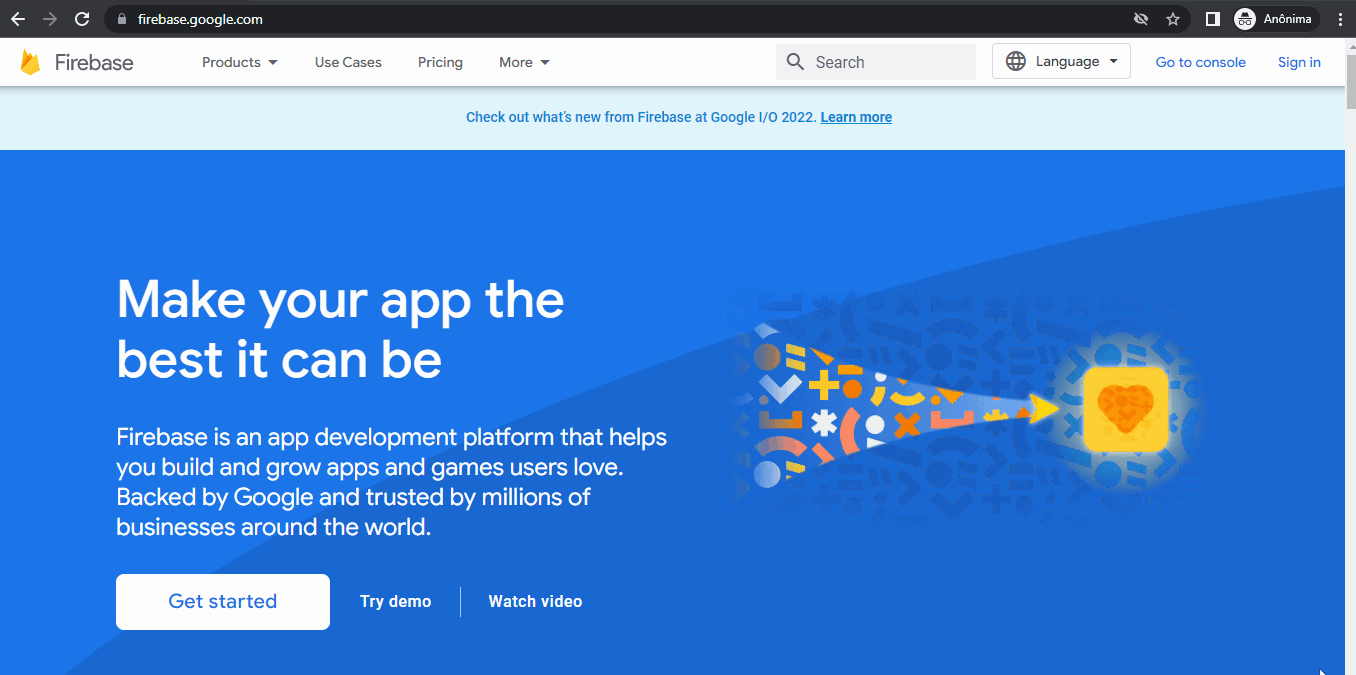This screenshot has height=675, width=1356.
Task: Click the Watch video button
Action: pyautogui.click(x=535, y=602)
